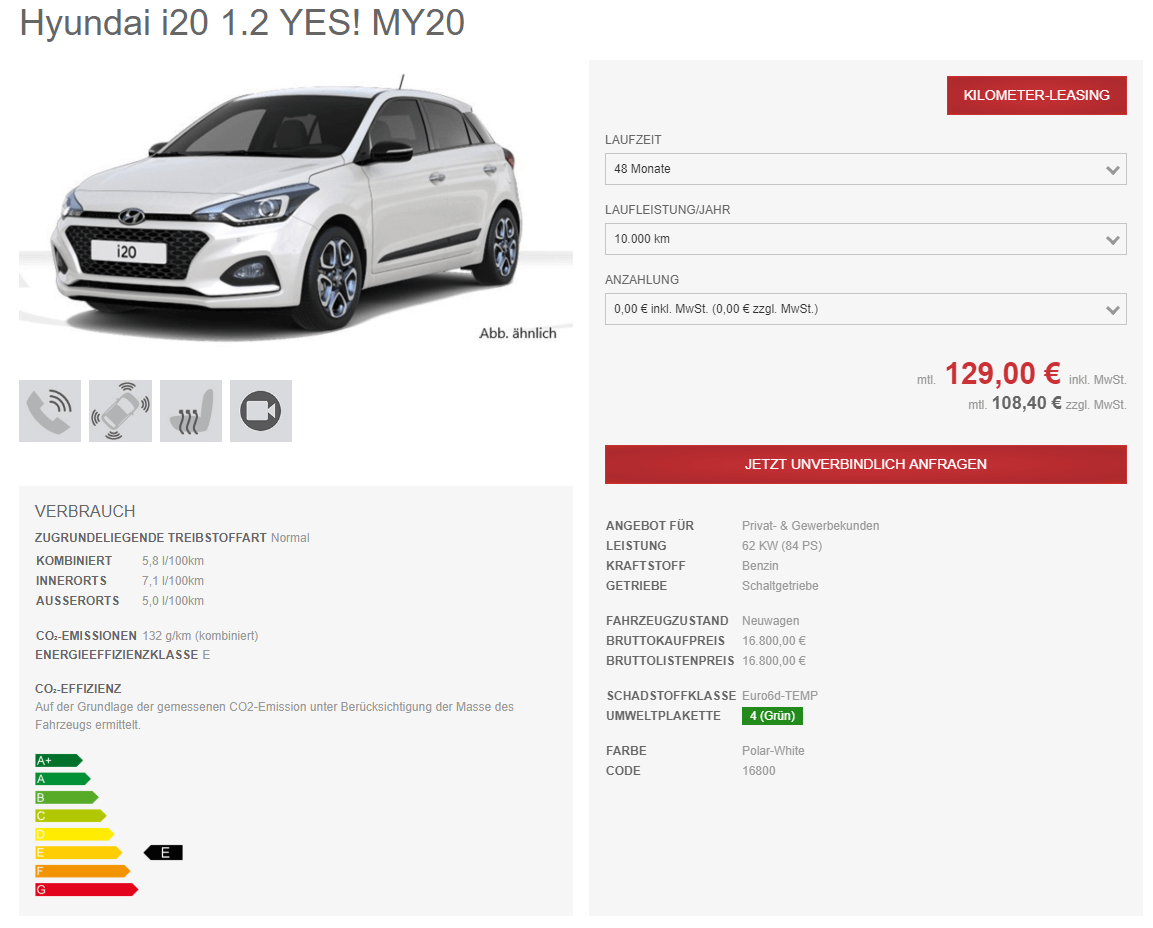Click the black E rating marker
Image resolution: width=1153 pixels, height=928 pixels.
(163, 853)
